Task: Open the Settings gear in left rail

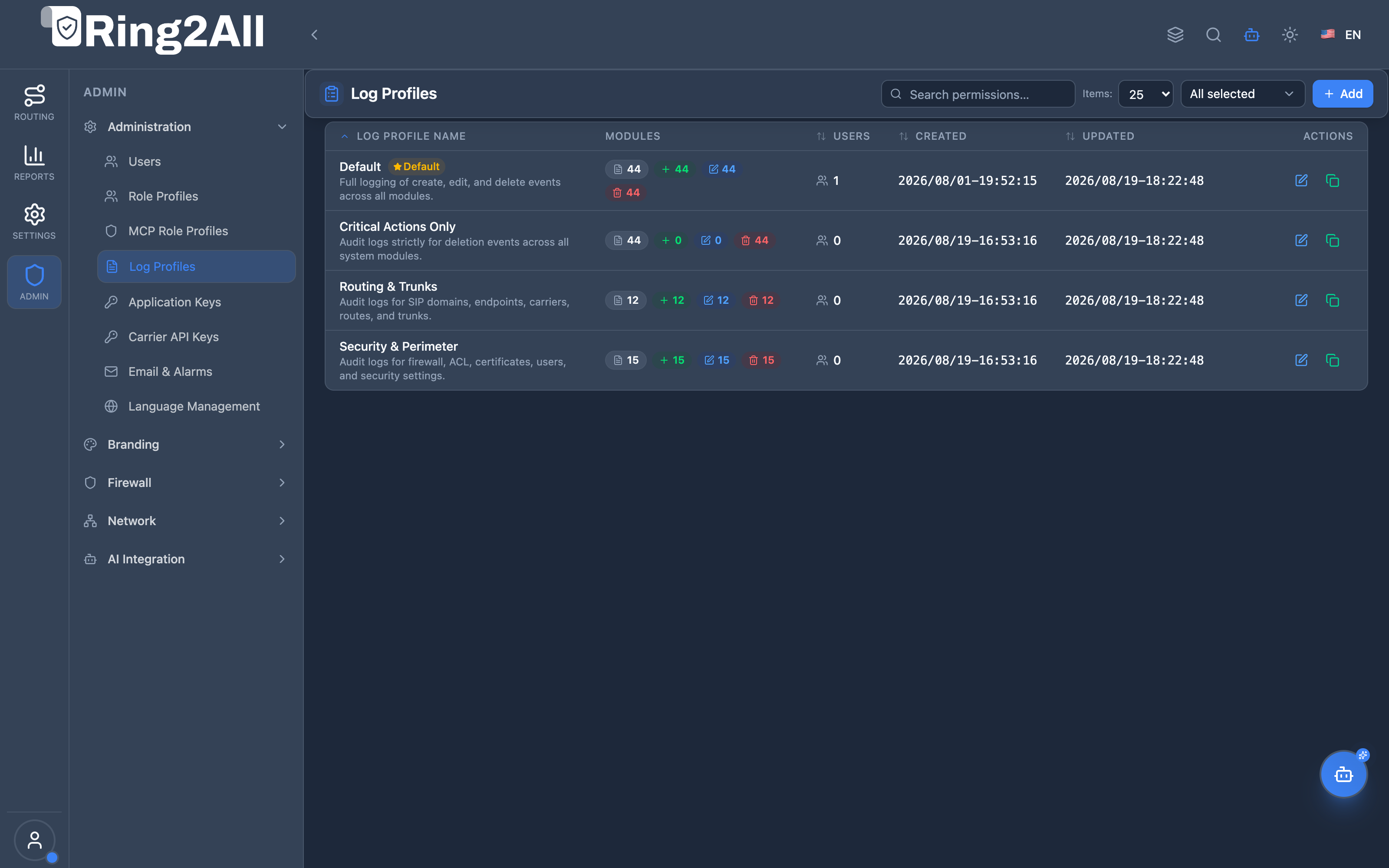Action: coord(34,222)
